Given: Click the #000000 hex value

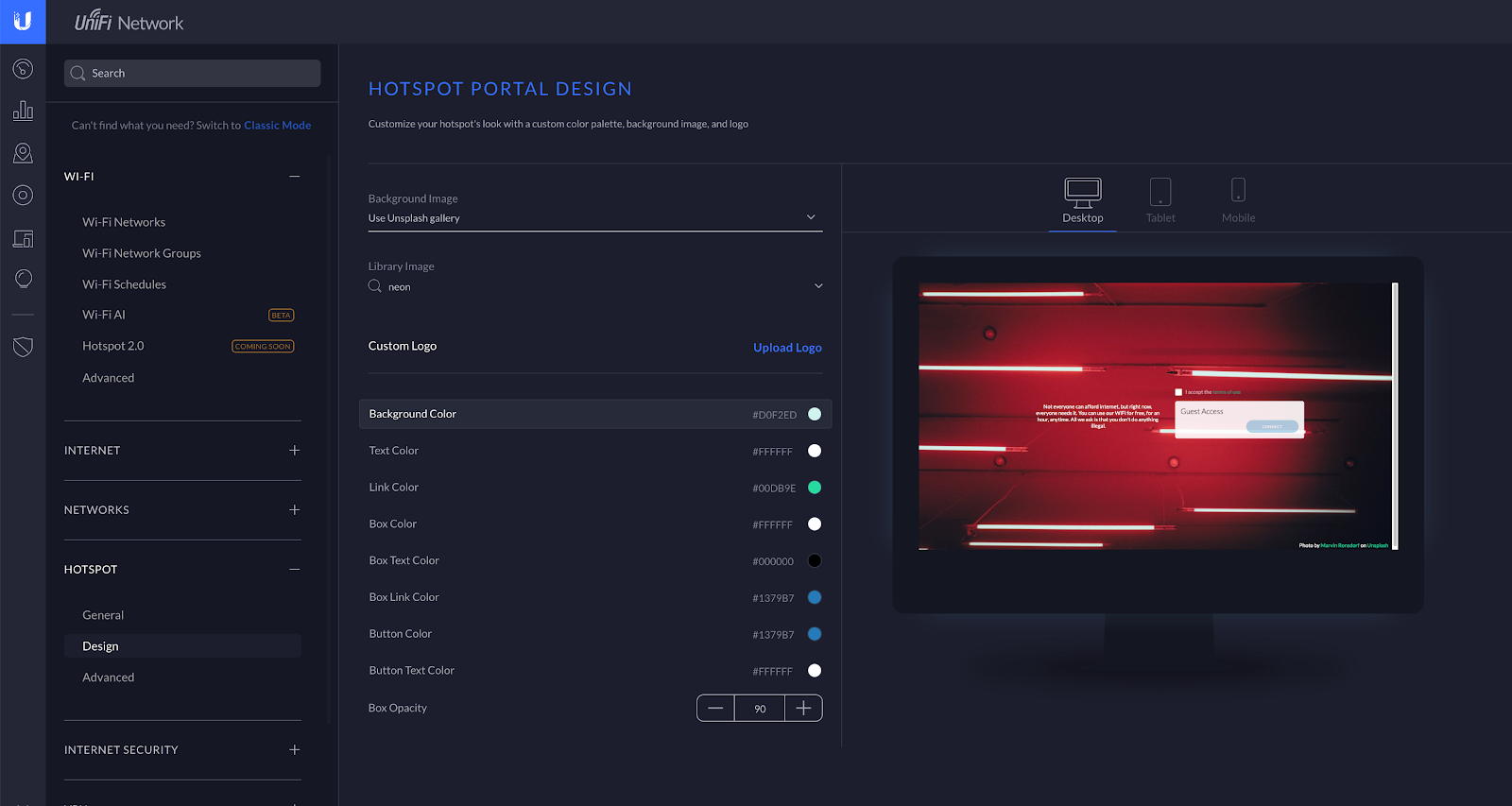Looking at the screenshot, I should 773,561.
